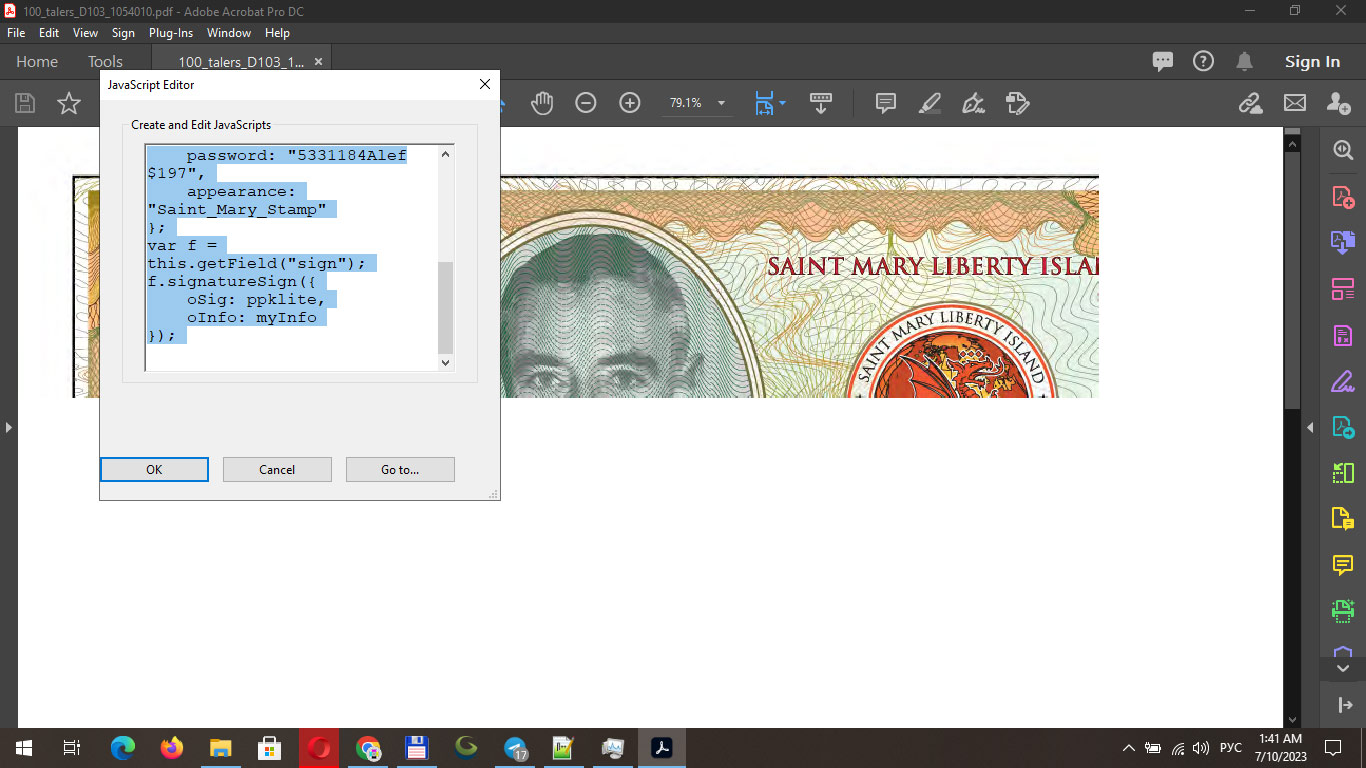Open the Create PDF tool in sidebar
This screenshot has width=1366, height=768.
pos(1343,196)
